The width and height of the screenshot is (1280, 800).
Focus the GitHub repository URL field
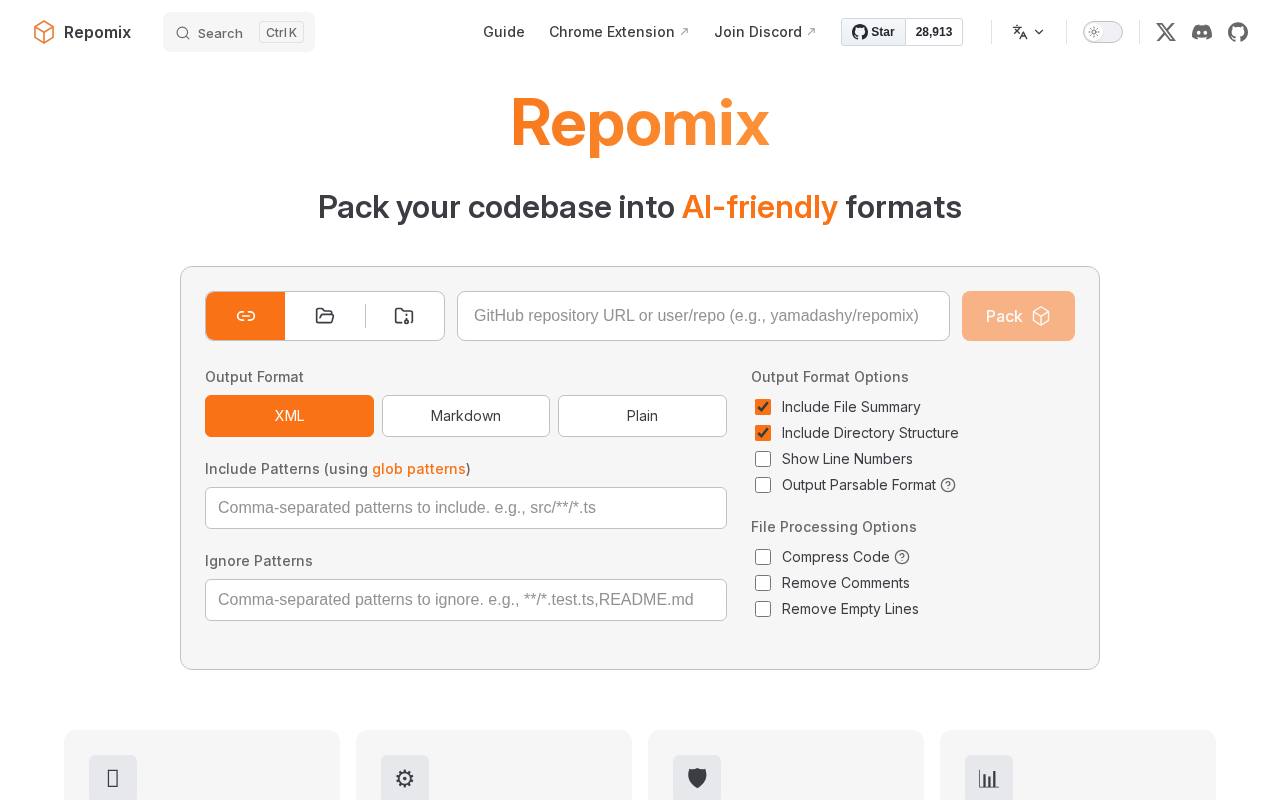703,316
